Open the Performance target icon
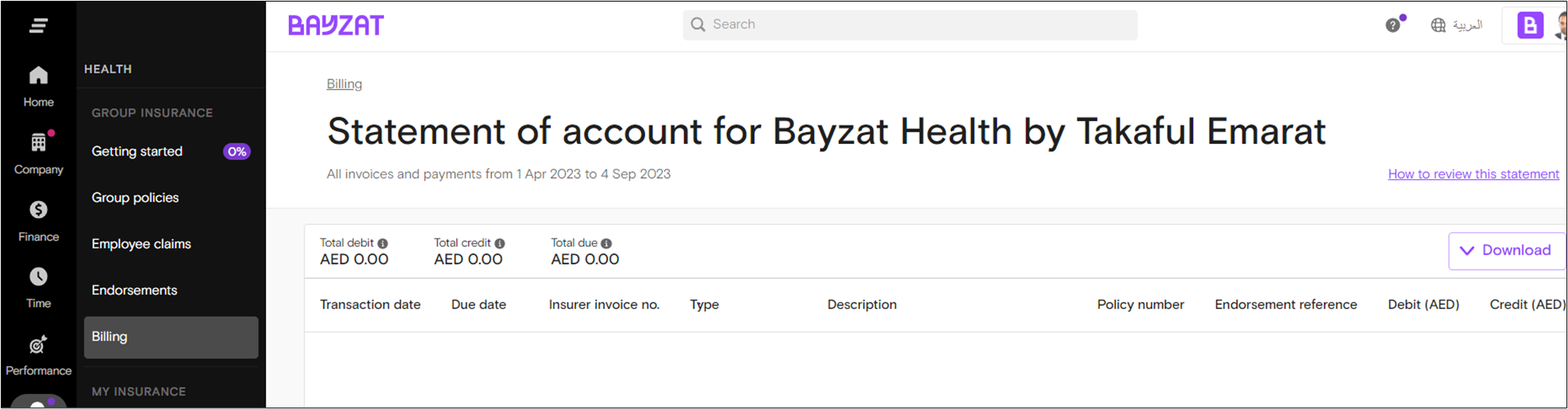The image size is (1568, 409). pyautogui.click(x=38, y=344)
